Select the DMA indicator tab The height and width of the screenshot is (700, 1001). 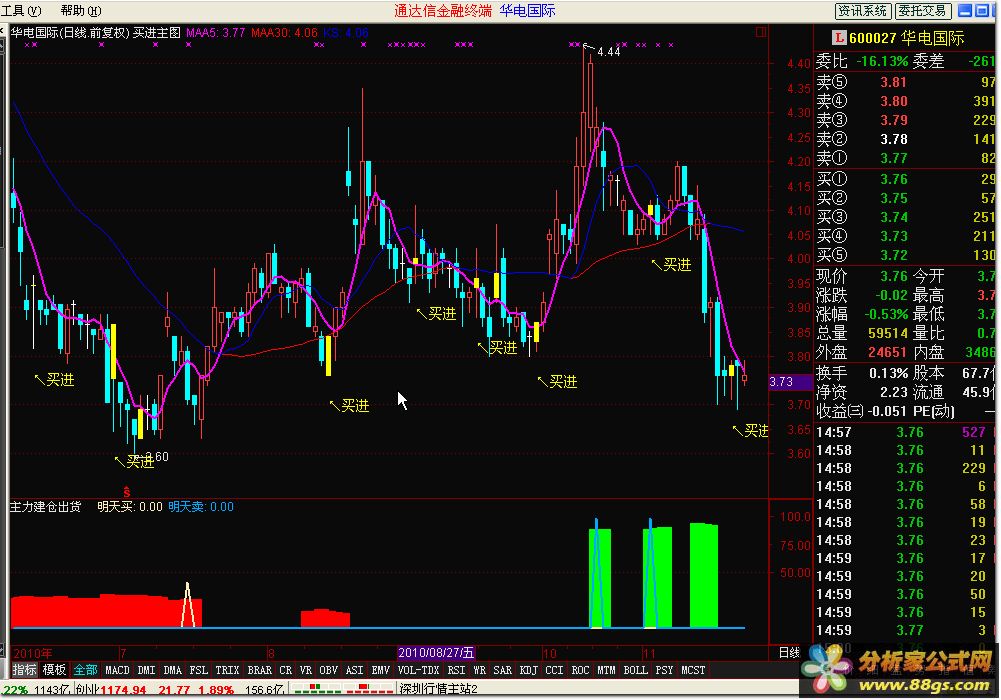[x=172, y=670]
